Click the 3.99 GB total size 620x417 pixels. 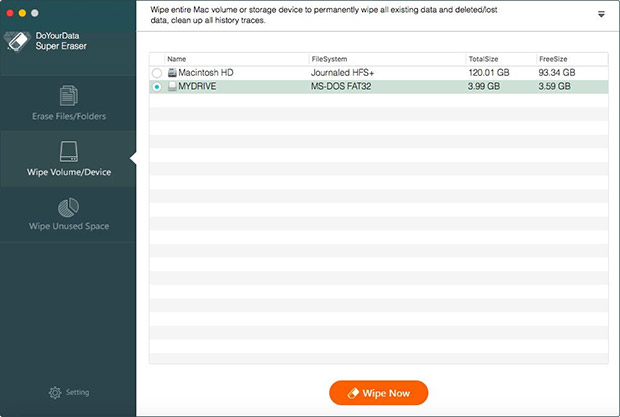click(x=484, y=87)
